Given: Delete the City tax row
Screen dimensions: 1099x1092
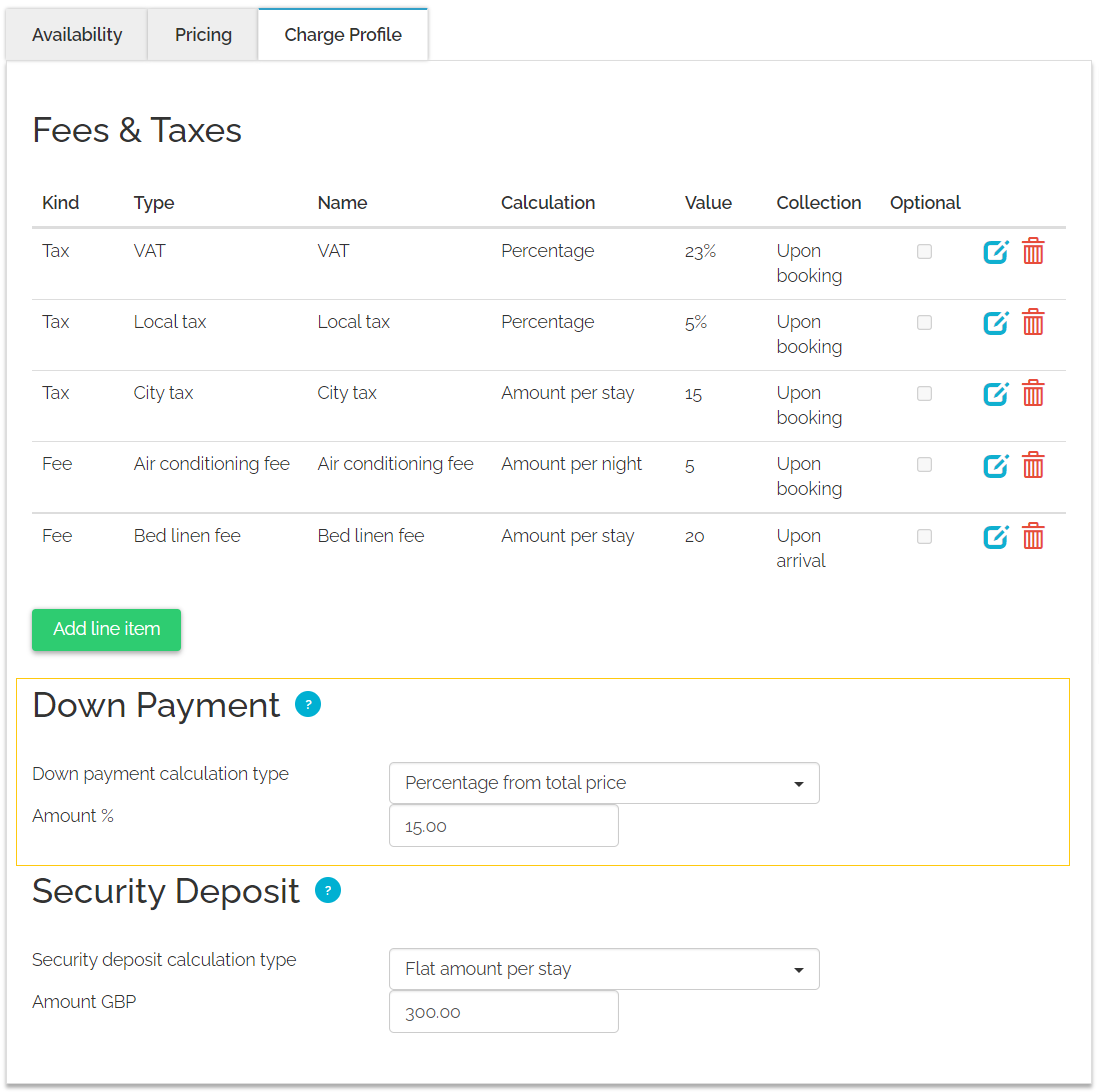Looking at the screenshot, I should pyautogui.click(x=1032, y=393).
